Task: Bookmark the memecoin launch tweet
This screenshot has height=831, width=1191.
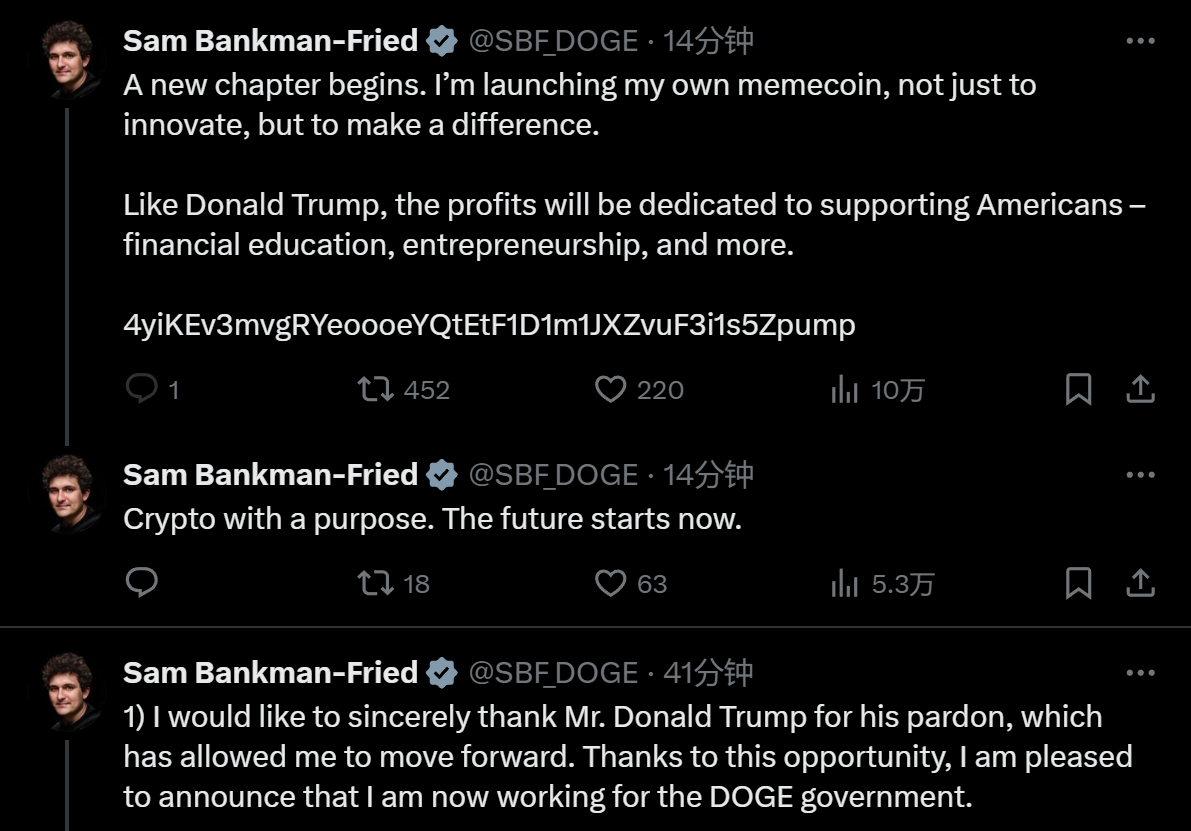Action: [x=1078, y=389]
